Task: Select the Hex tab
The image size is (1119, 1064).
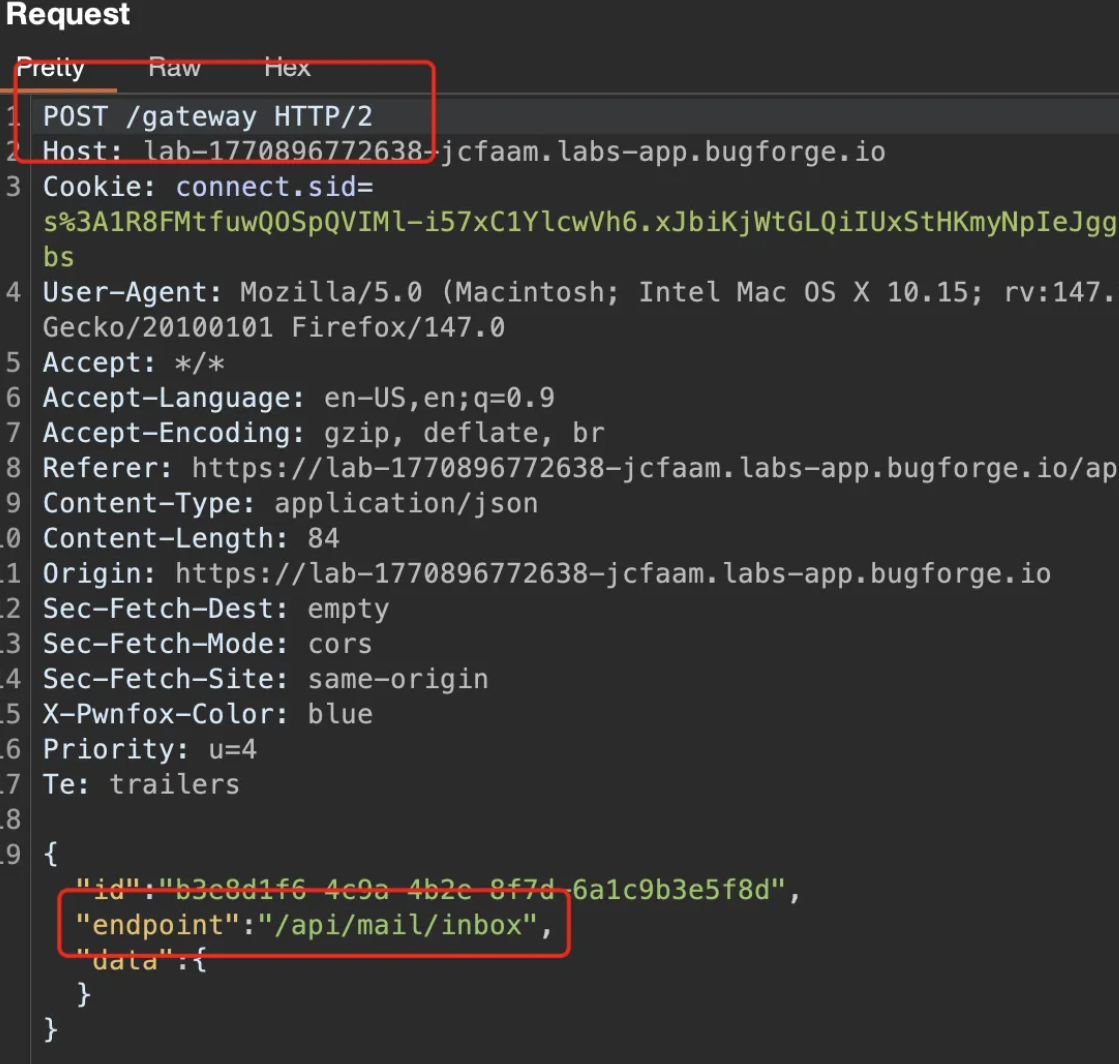Action: pos(287,68)
